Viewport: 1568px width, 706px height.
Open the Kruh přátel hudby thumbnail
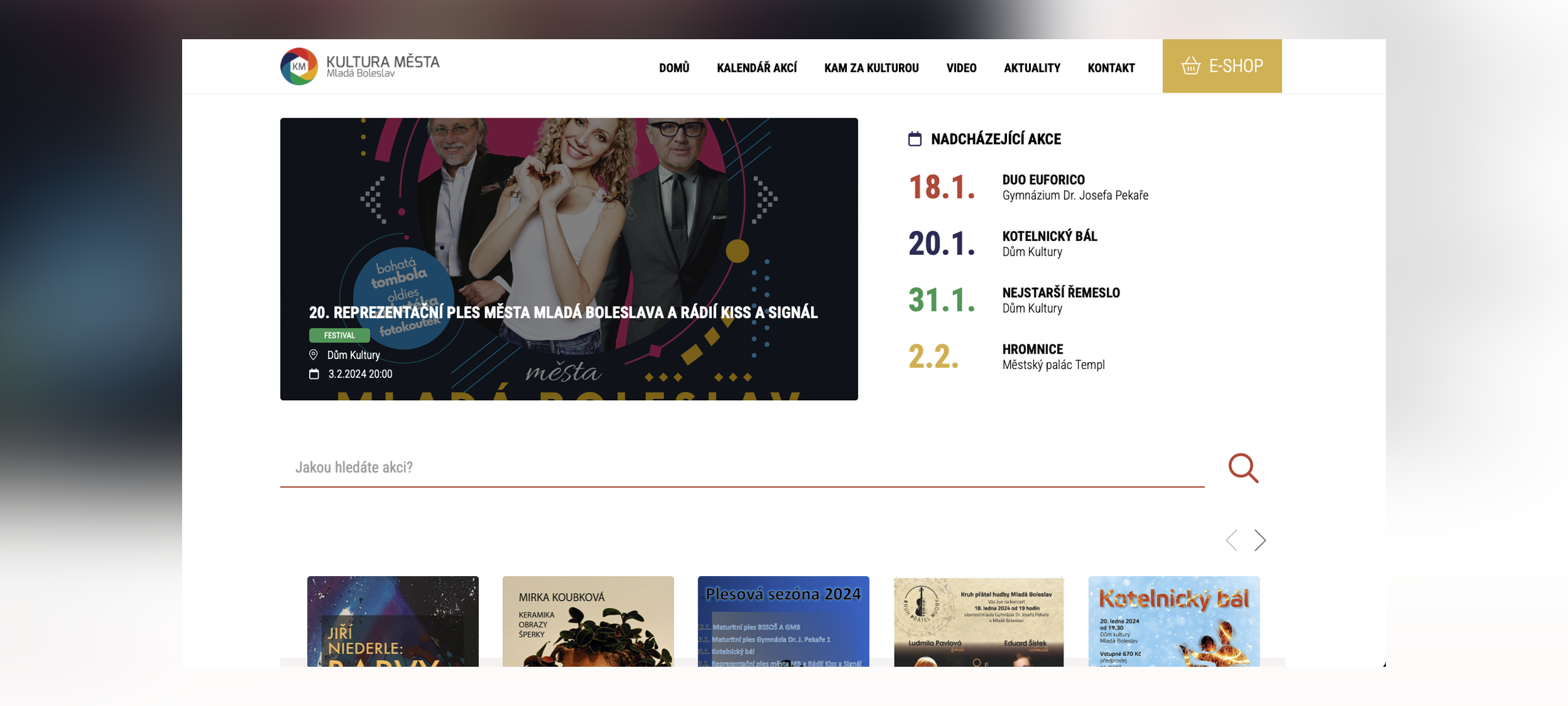click(x=978, y=621)
